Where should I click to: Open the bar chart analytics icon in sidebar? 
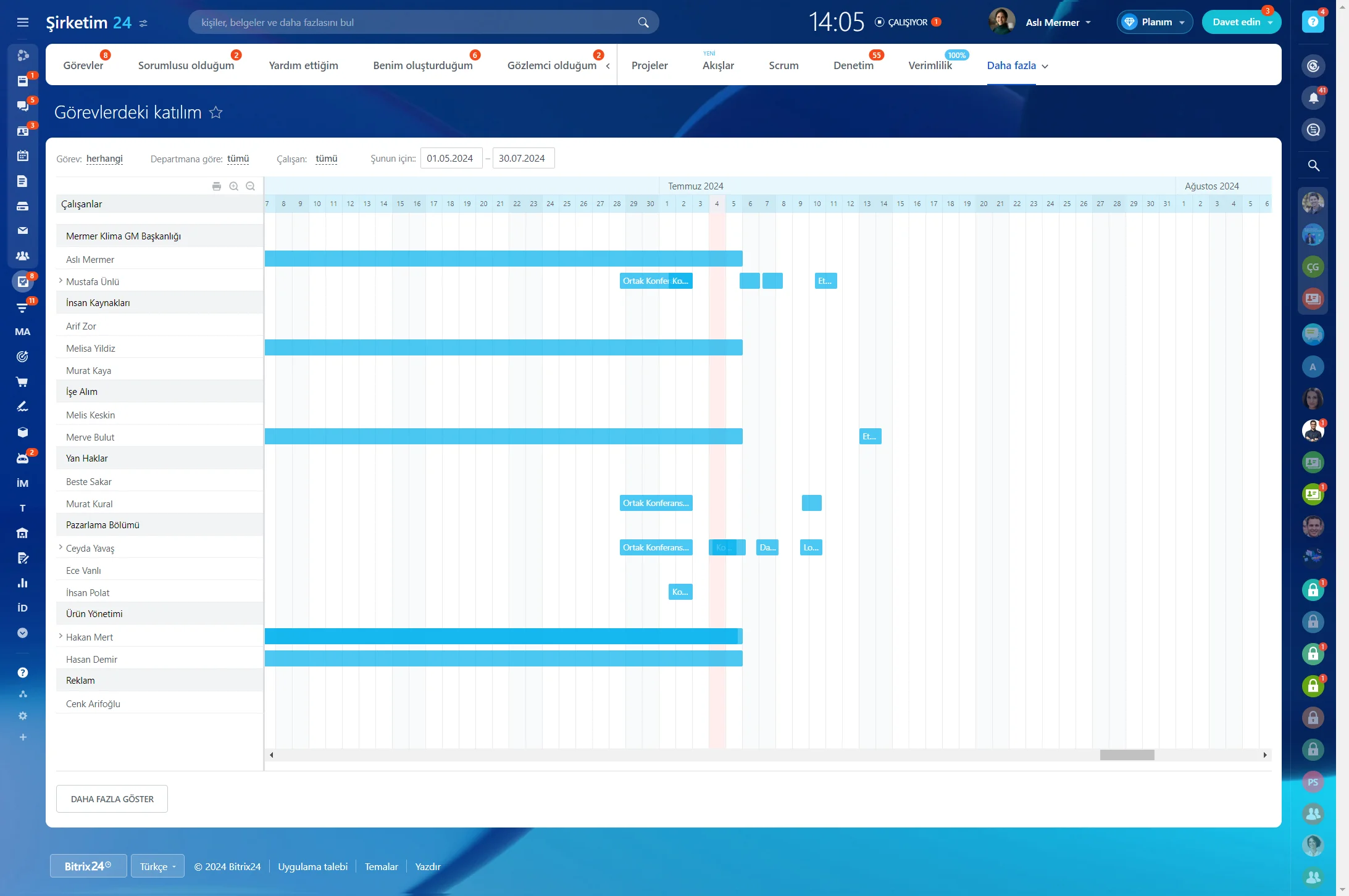(x=23, y=583)
